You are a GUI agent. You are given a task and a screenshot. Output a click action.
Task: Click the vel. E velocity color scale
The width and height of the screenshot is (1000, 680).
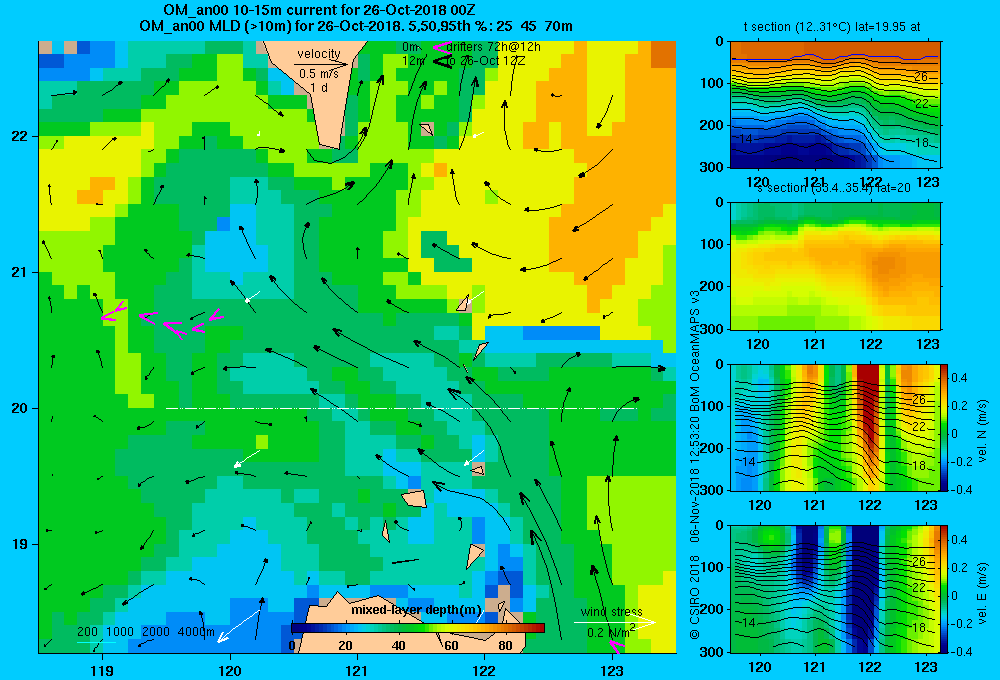tap(944, 589)
